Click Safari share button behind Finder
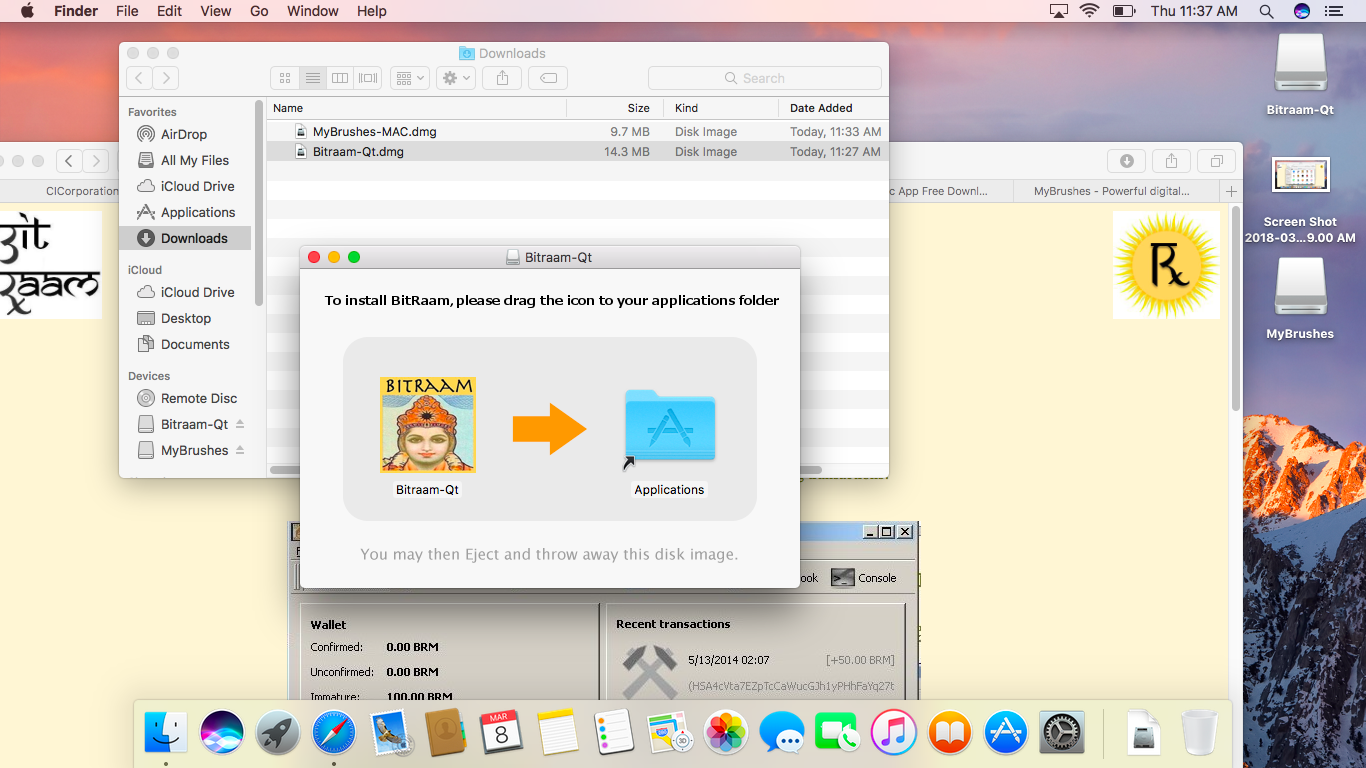 tap(1171, 161)
